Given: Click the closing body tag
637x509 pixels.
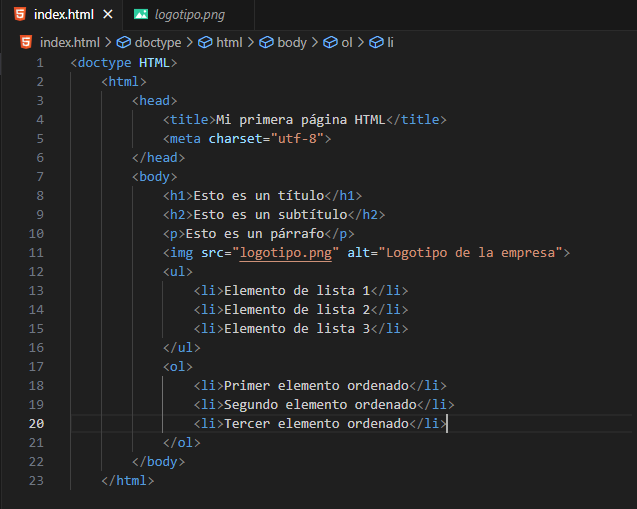Looking at the screenshot, I should click(x=158, y=462).
